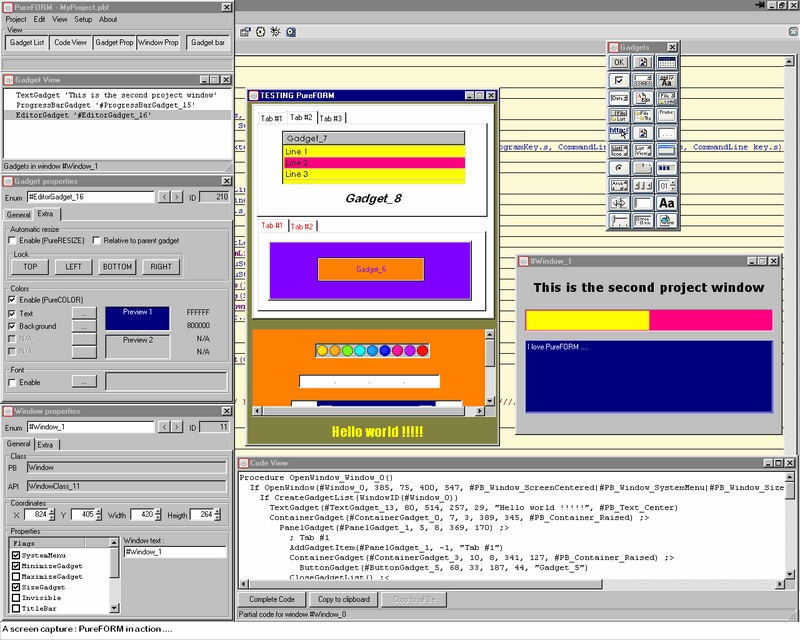
Task: Select the Date gadget in Gadgets palette
Action: [x=619, y=97]
